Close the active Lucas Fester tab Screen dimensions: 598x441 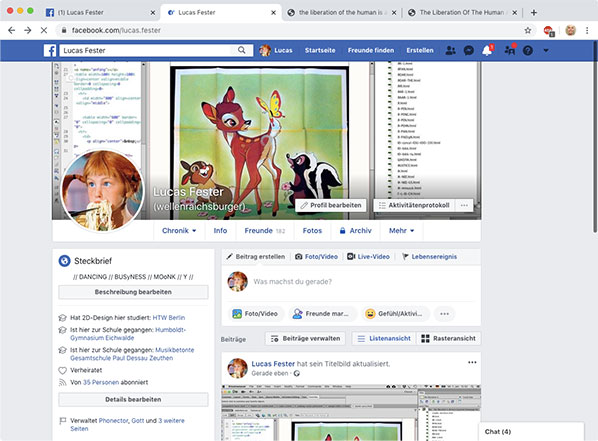[x=273, y=13]
